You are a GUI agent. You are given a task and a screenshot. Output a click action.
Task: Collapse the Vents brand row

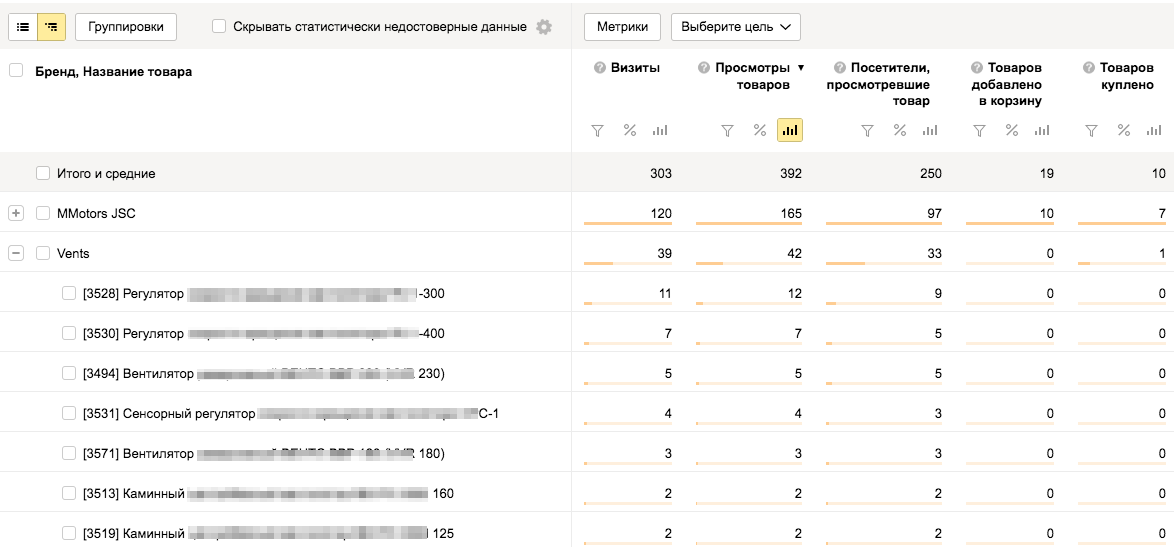[16, 253]
